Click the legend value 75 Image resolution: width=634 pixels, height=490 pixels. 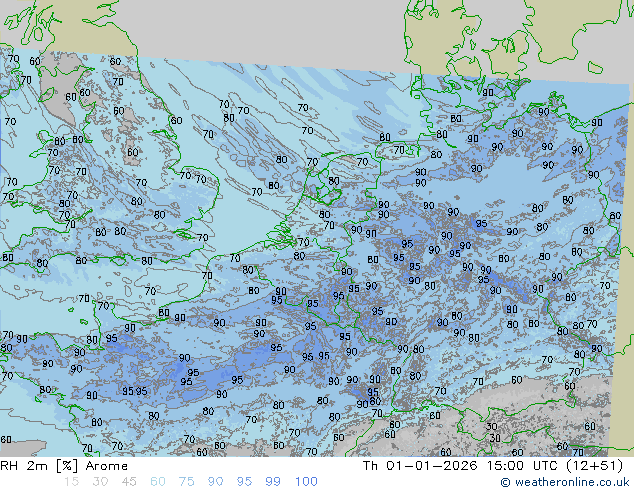[x=186, y=482]
